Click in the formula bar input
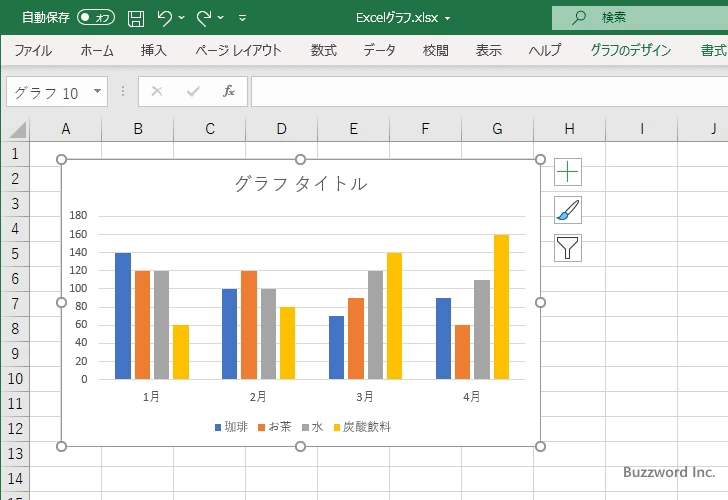This screenshot has width=728, height=500. coord(489,91)
